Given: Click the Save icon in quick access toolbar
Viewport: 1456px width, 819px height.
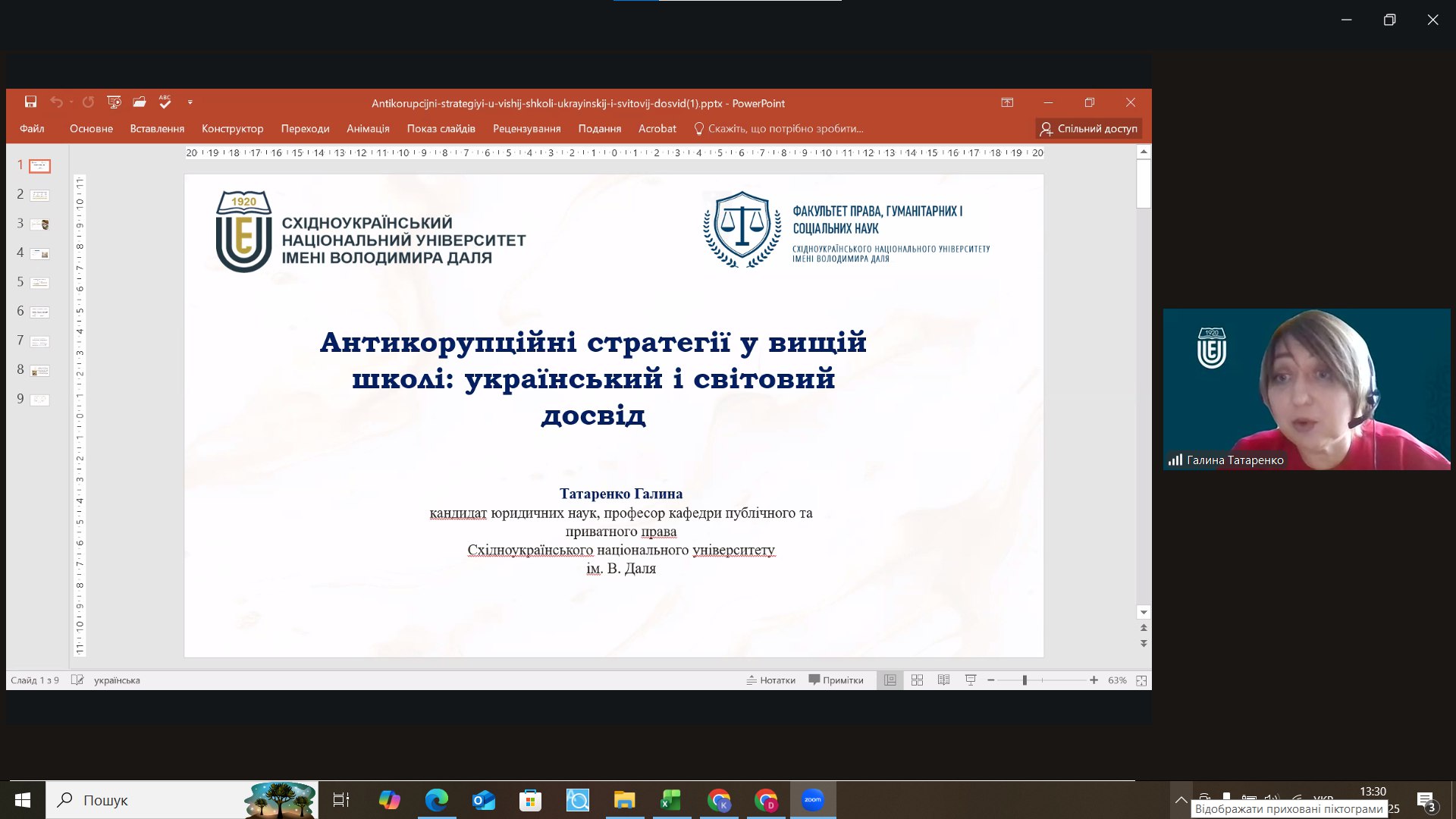Looking at the screenshot, I should 30,102.
